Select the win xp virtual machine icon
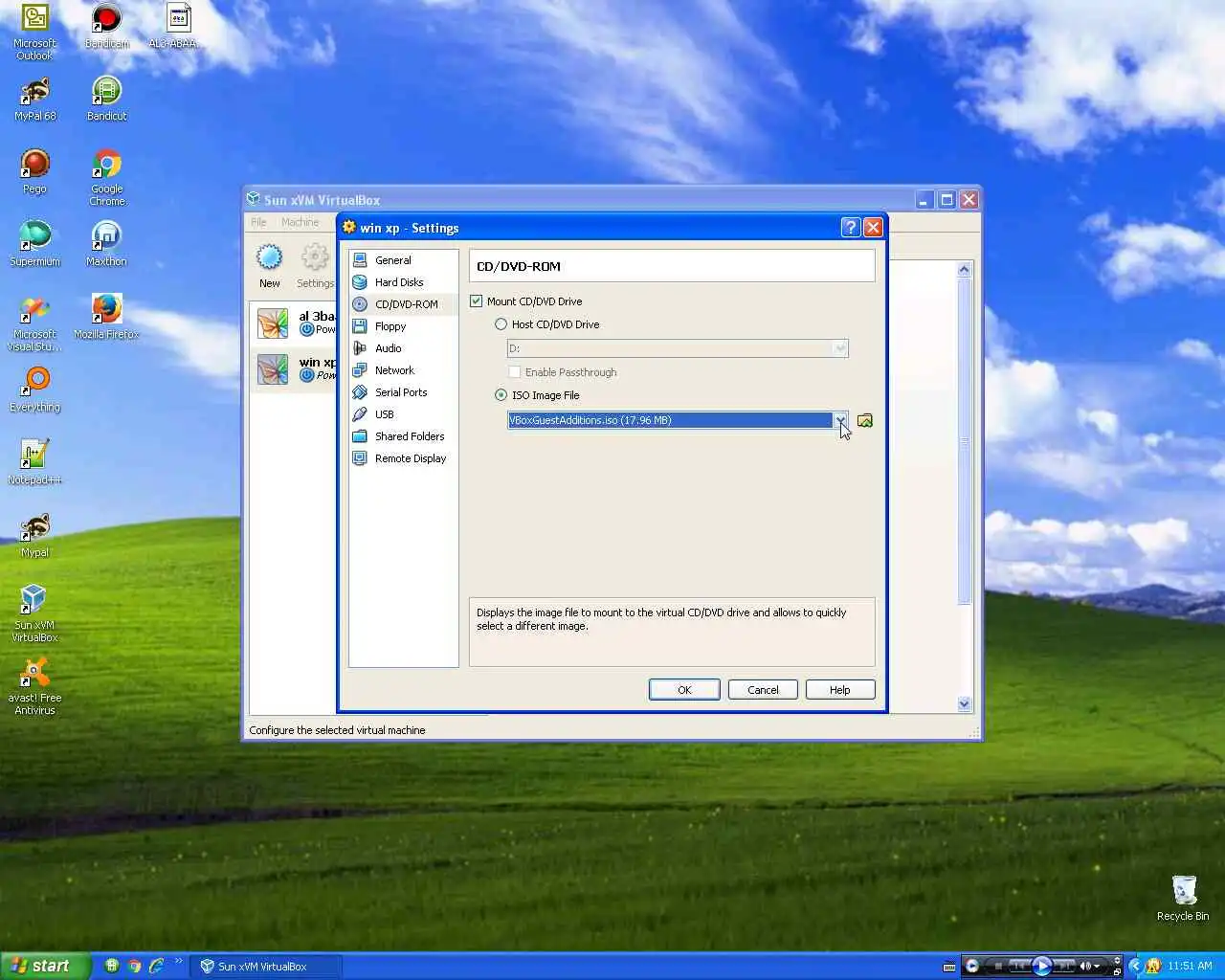This screenshot has width=1225, height=980. click(x=273, y=369)
